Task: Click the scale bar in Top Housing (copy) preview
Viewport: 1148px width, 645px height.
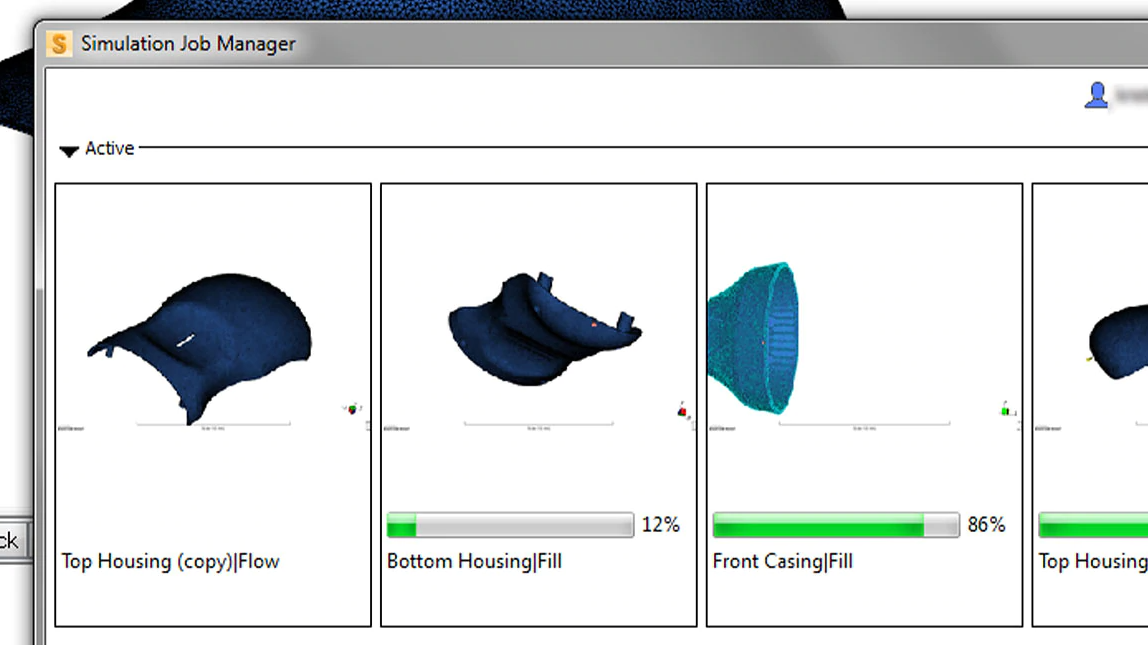Action: pos(213,425)
